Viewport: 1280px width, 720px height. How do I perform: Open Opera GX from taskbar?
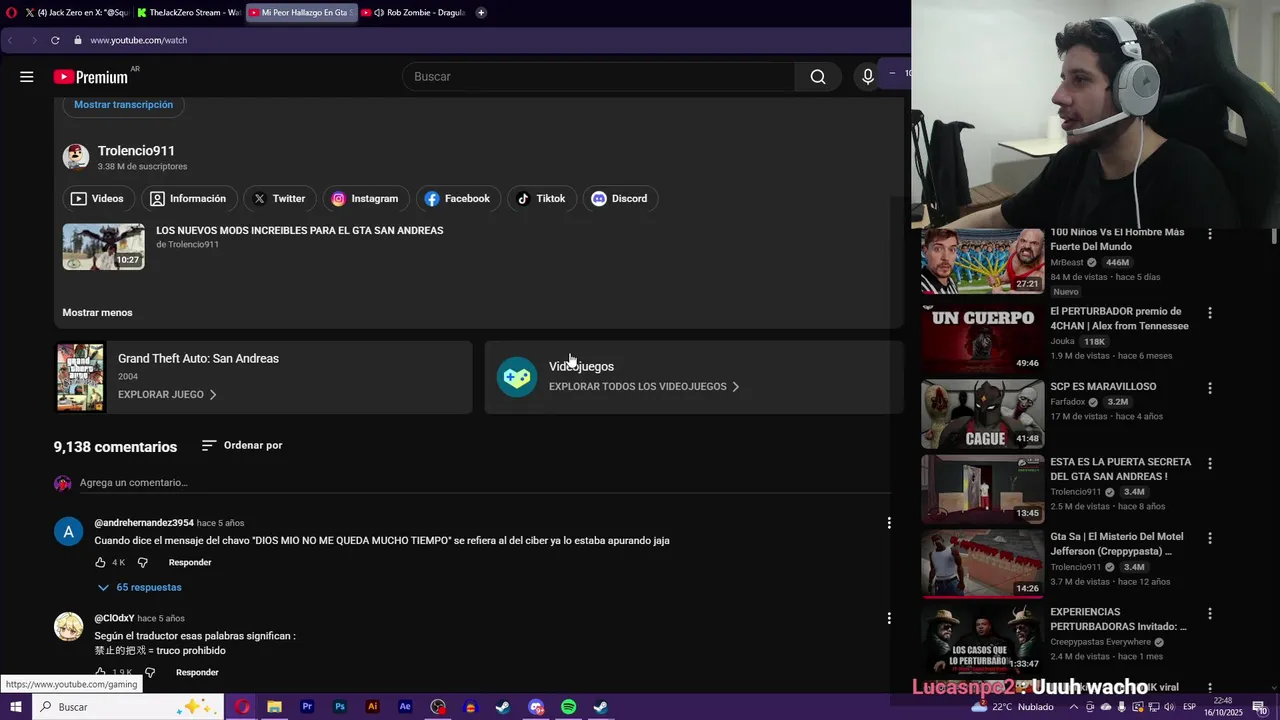(242, 707)
